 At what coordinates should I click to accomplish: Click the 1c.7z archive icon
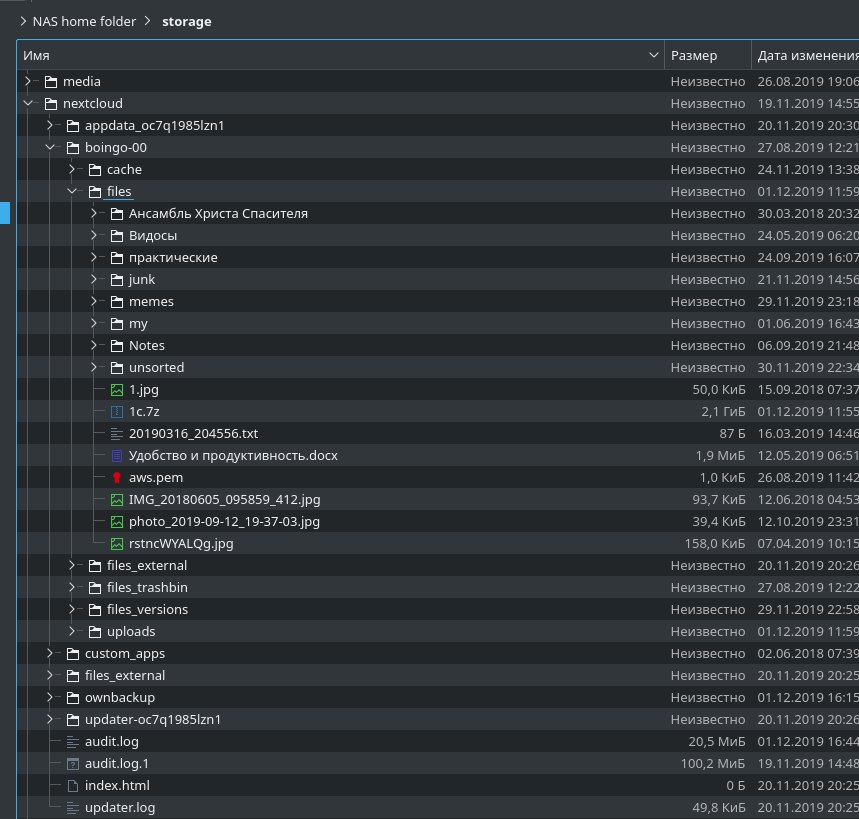[x=117, y=411]
